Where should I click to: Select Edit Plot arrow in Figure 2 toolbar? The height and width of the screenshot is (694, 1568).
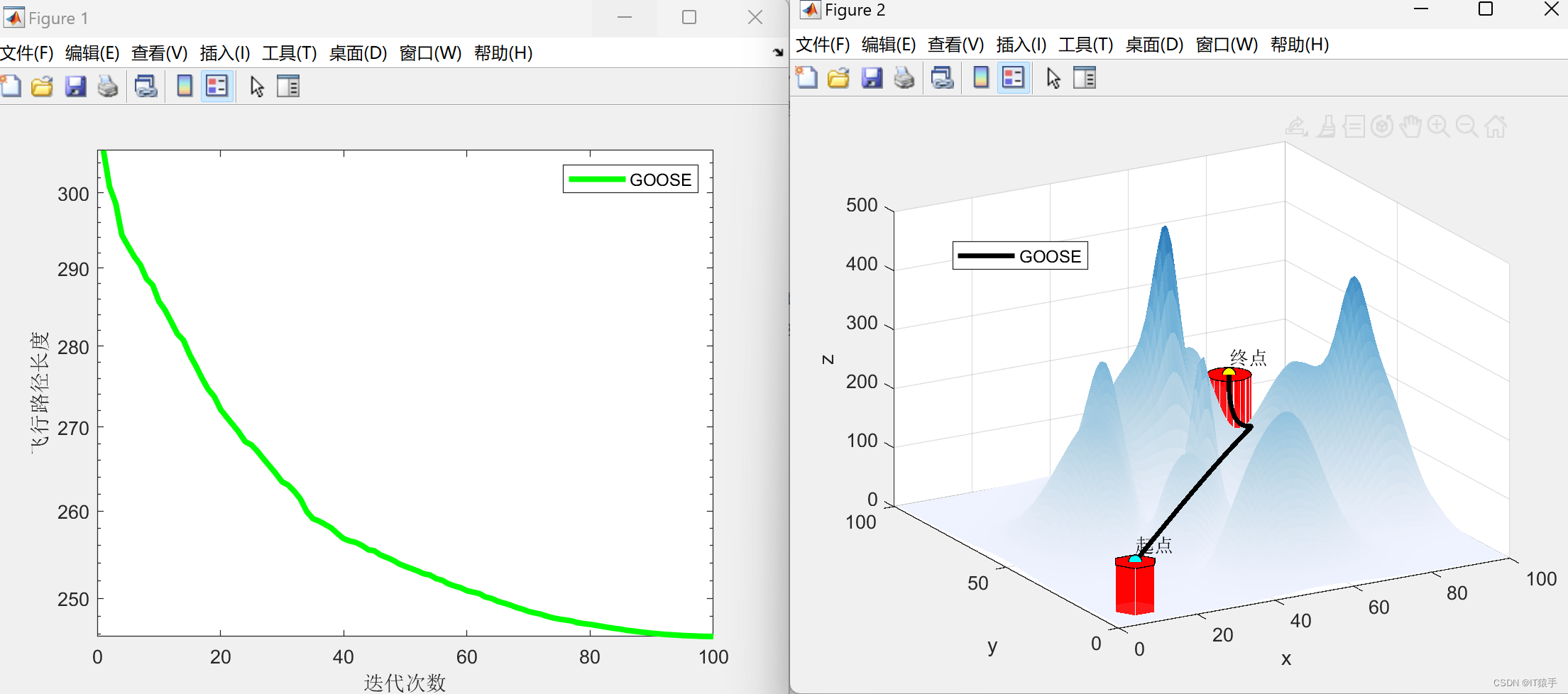click(1053, 77)
